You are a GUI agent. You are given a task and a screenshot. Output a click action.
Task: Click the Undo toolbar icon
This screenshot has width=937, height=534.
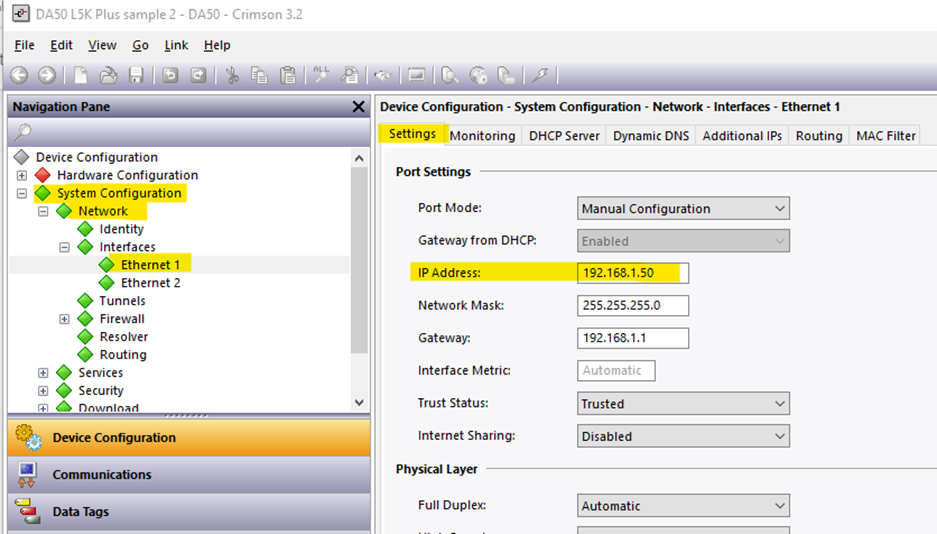(170, 75)
